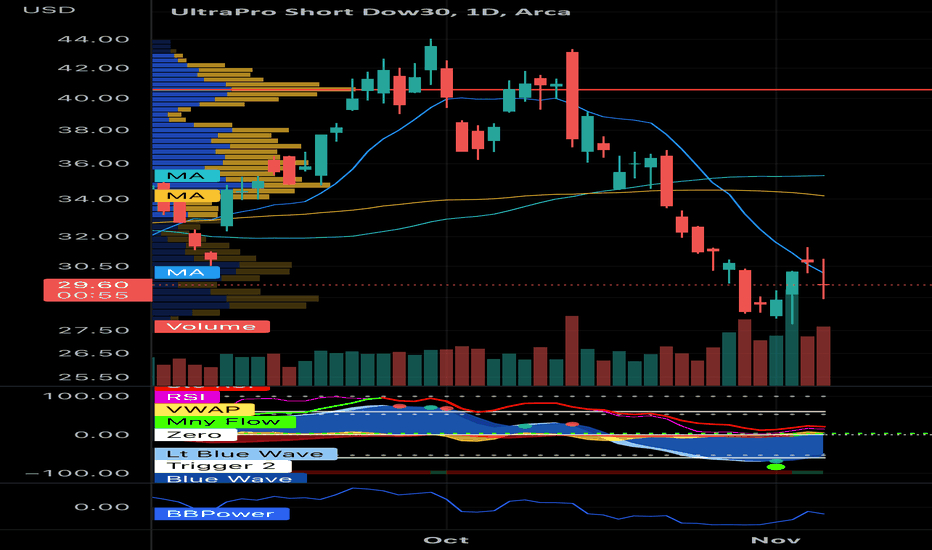This screenshot has width=932, height=550.
Task: Click the 38.00 price axis label
Action: point(93,130)
